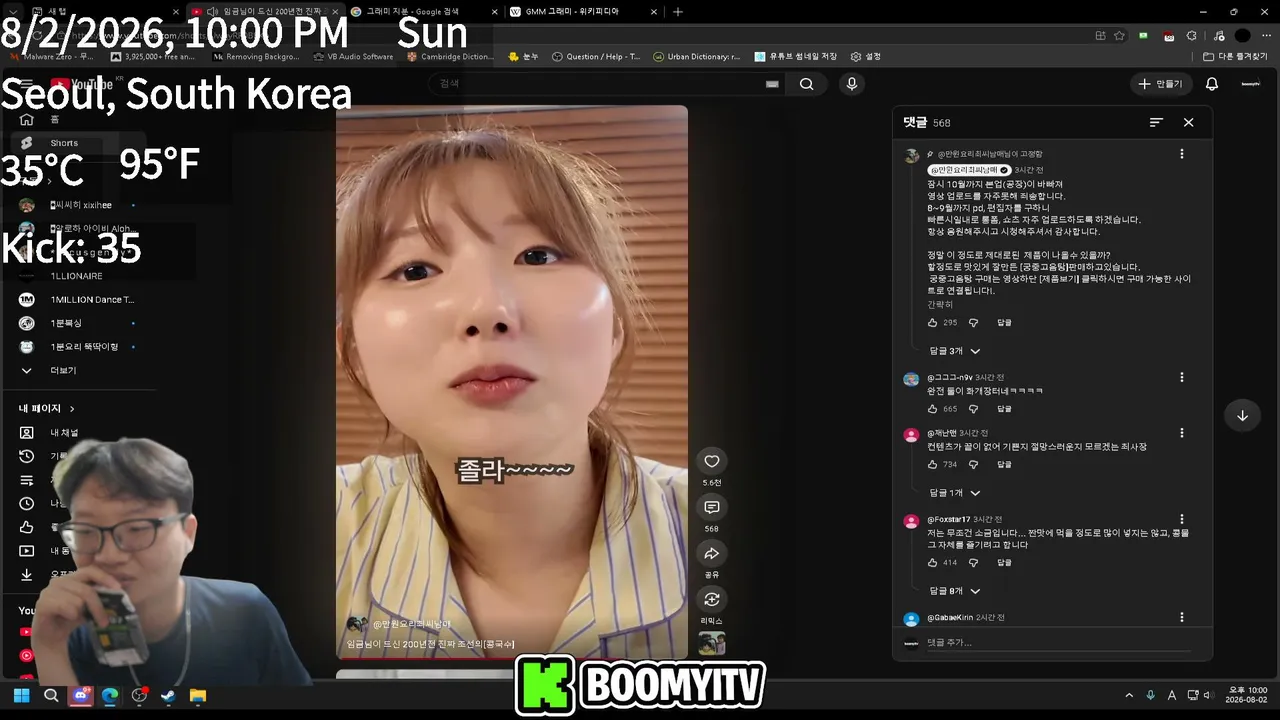Image resolution: width=1280 pixels, height=720 pixels.
Task: Like @Foxstar17's comment with 414 likes
Action: coord(932,563)
